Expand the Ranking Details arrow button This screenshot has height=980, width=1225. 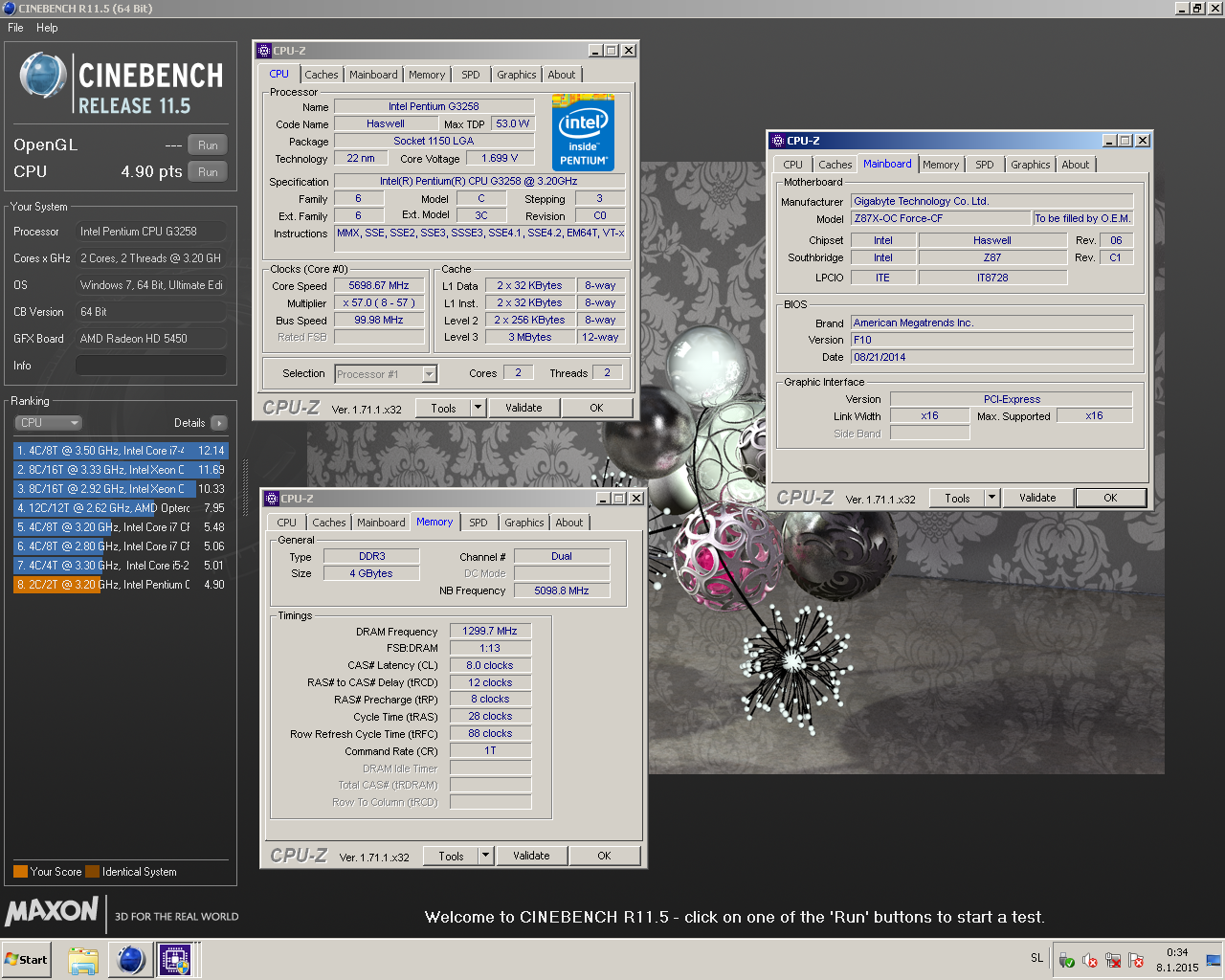coord(219,423)
